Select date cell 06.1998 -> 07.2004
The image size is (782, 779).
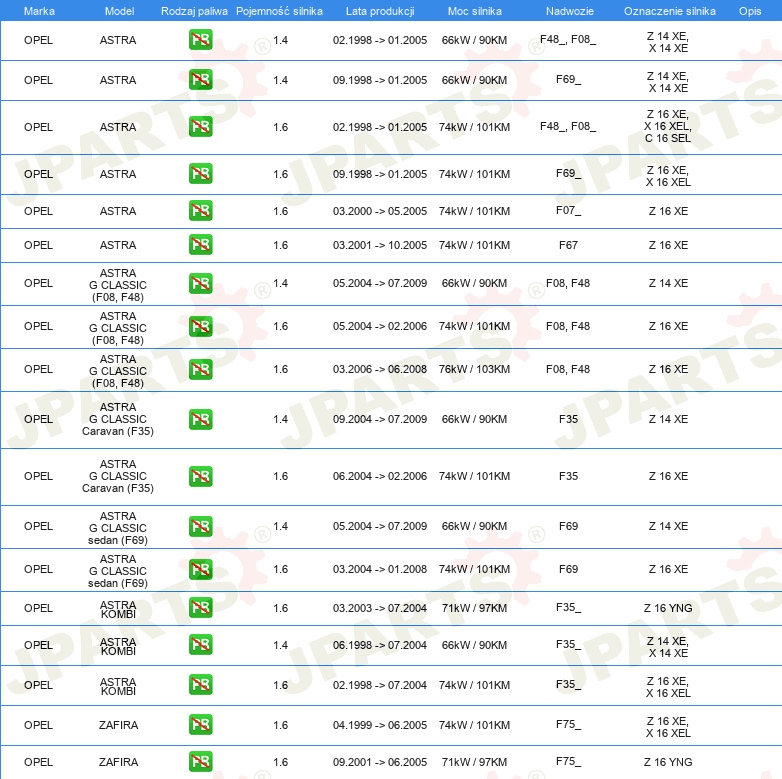pos(380,645)
